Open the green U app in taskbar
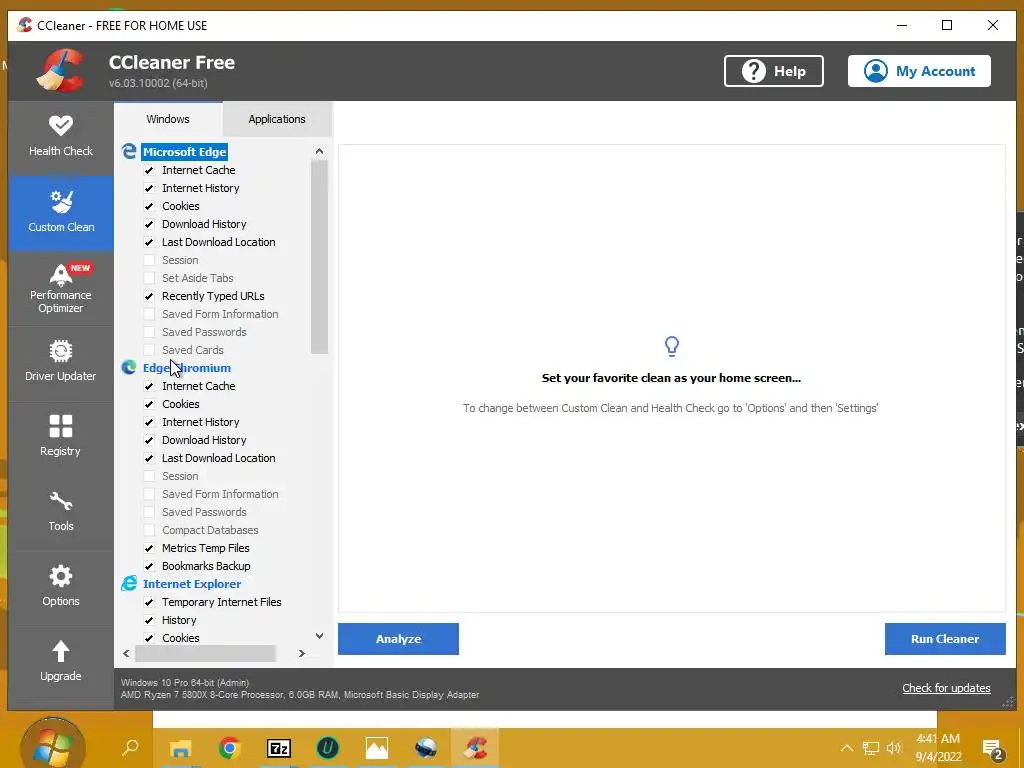This screenshot has height=768, width=1024. point(327,748)
